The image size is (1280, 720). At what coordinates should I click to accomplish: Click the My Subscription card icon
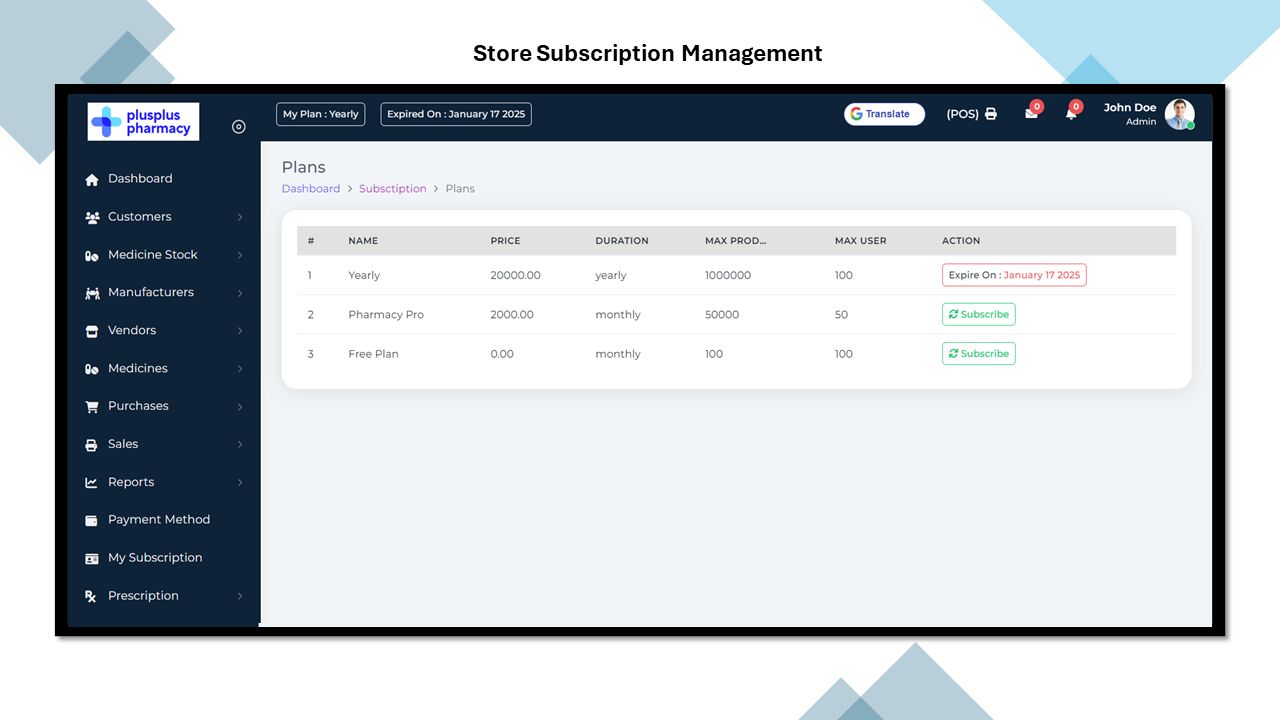click(92, 558)
